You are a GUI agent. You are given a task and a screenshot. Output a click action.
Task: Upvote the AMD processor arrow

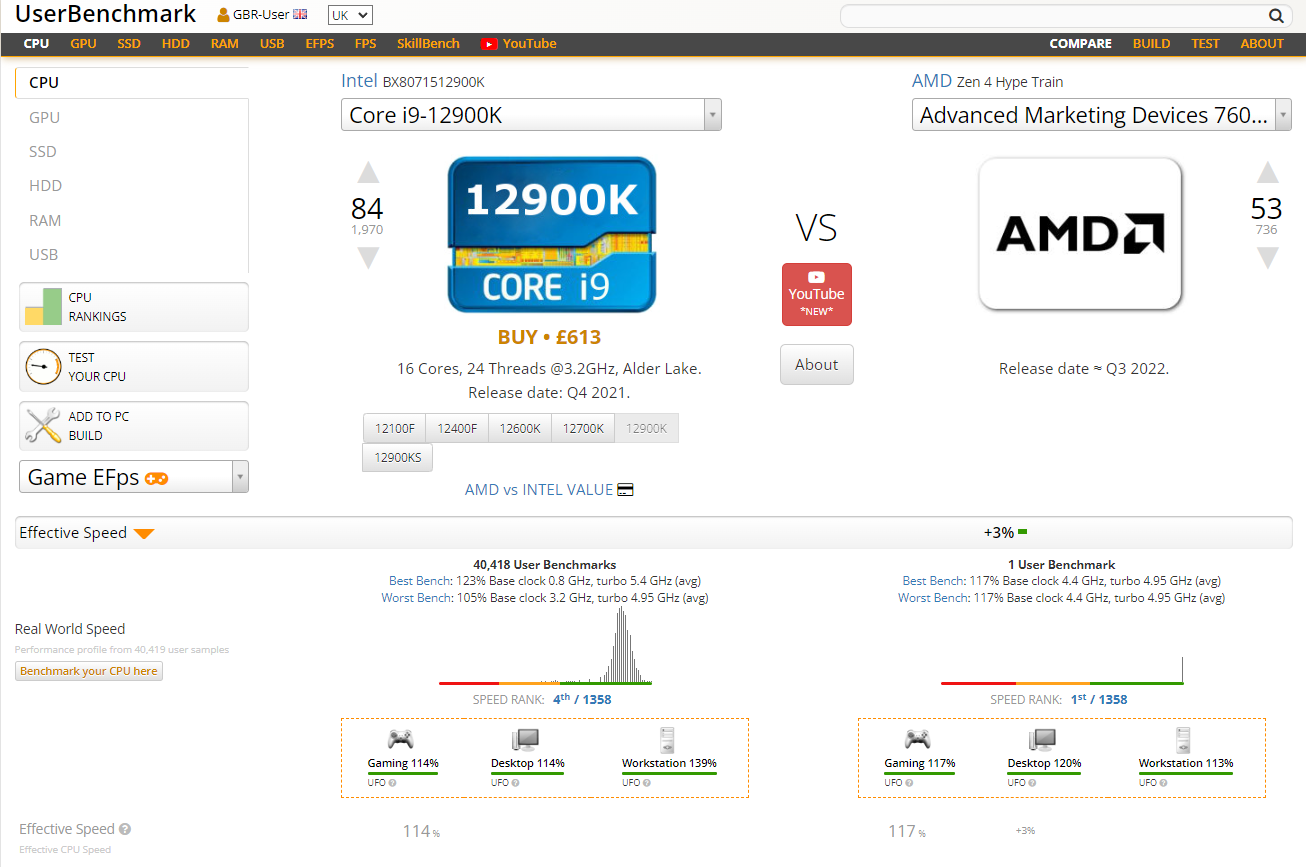pos(1267,173)
